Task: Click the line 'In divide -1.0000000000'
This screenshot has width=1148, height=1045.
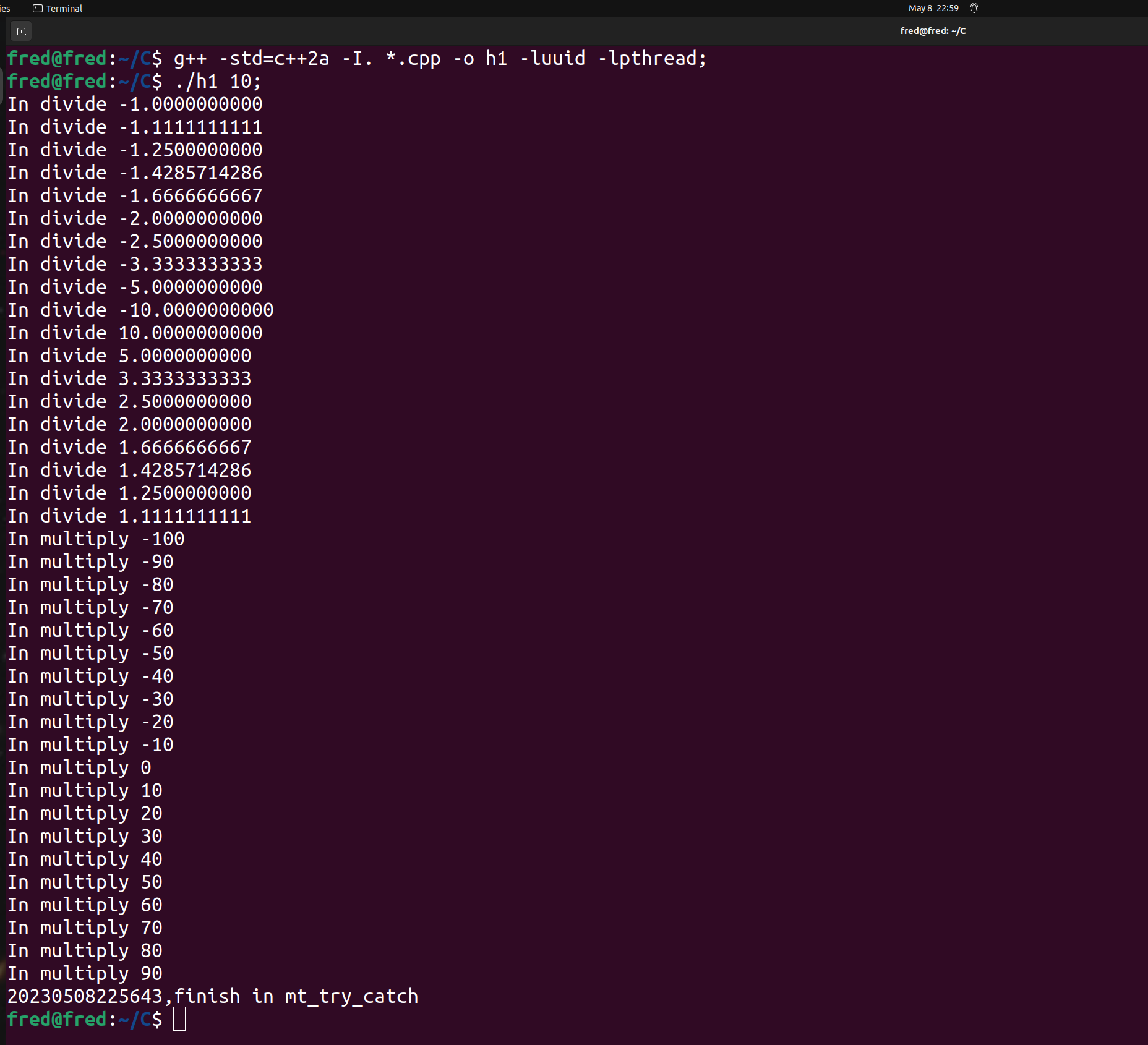Action: (135, 104)
